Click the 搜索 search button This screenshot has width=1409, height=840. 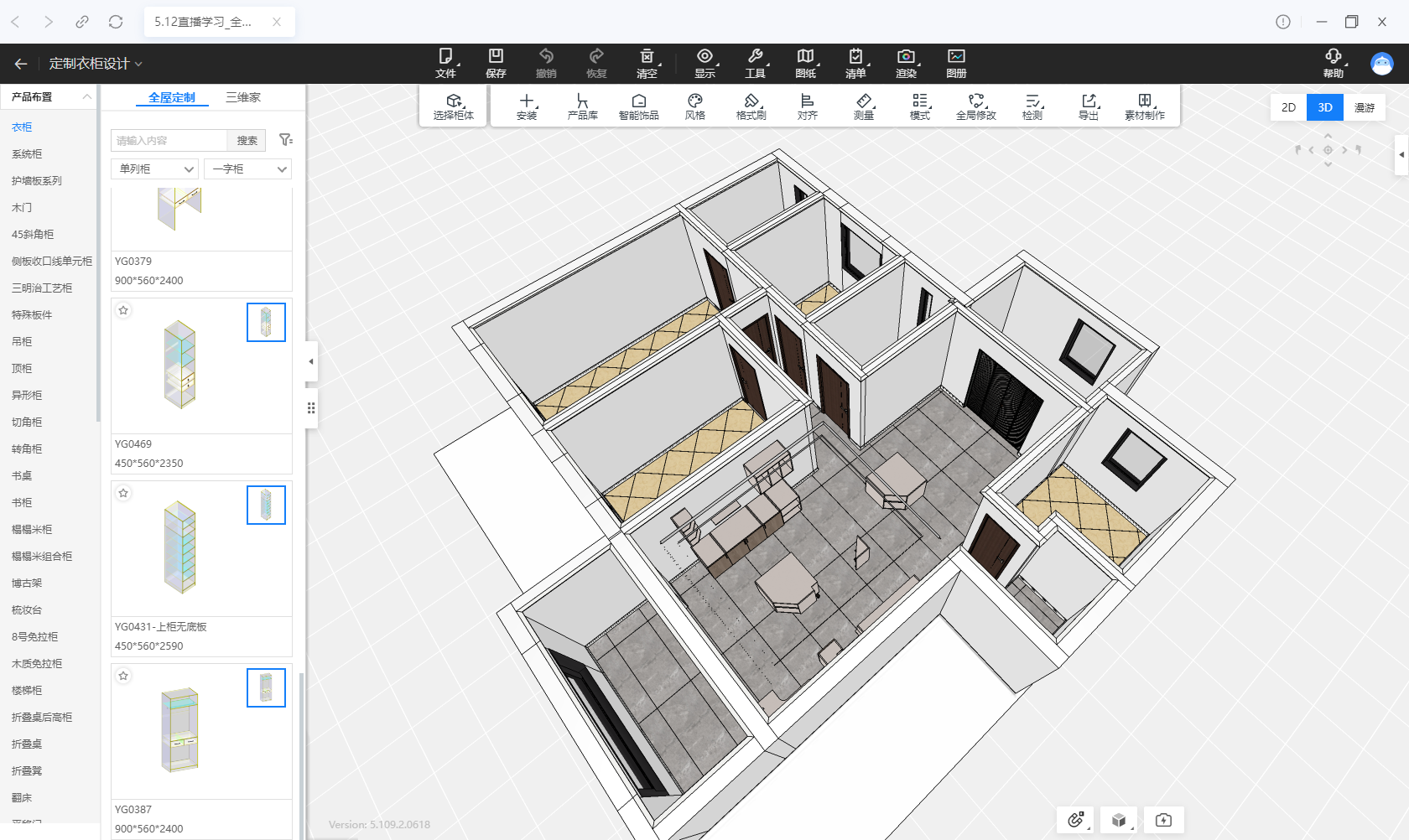click(247, 141)
